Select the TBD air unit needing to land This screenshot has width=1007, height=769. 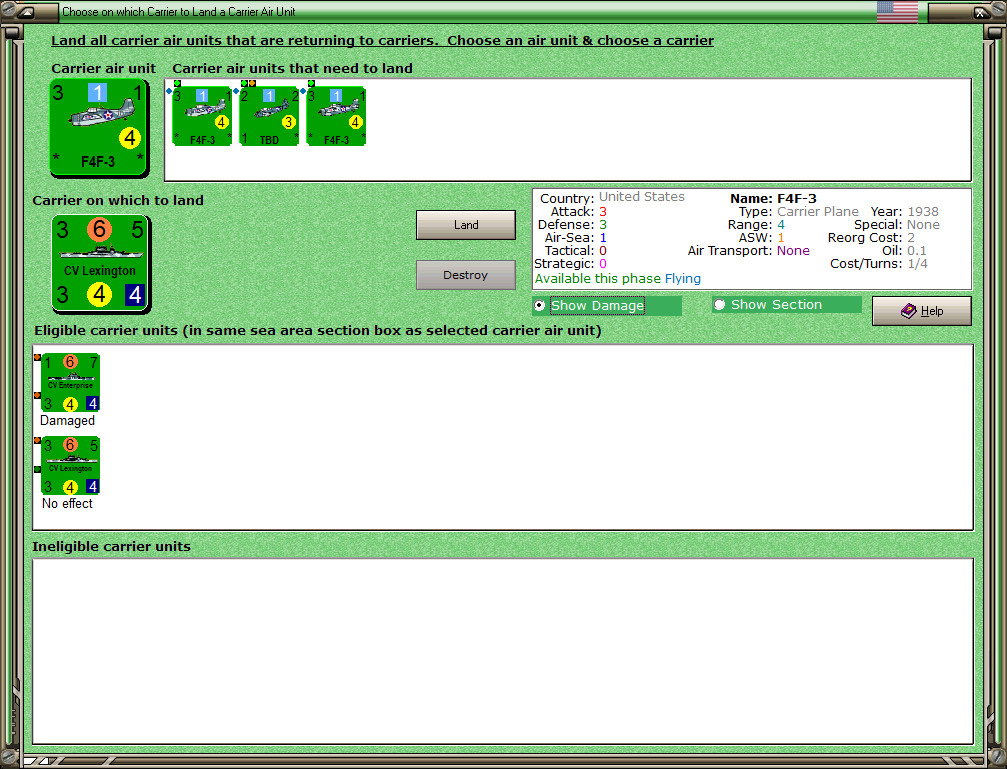coord(269,116)
